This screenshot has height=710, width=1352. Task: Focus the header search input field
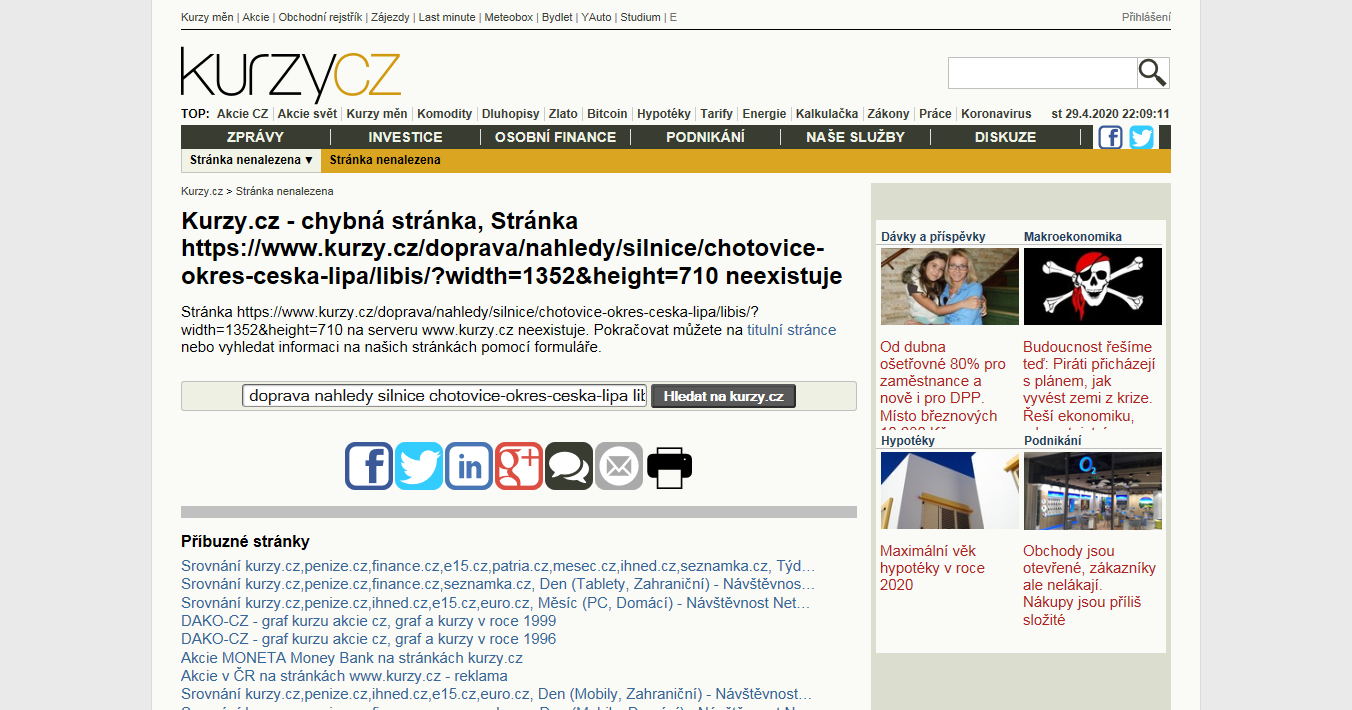point(1043,73)
